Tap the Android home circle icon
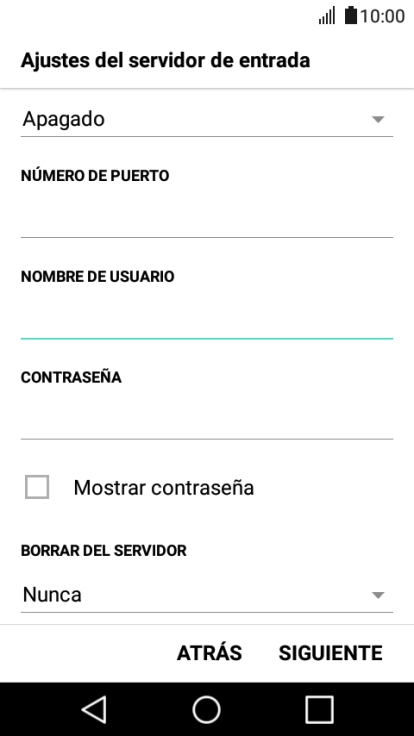Viewport: 414px width, 736px height. pyautogui.click(x=207, y=709)
